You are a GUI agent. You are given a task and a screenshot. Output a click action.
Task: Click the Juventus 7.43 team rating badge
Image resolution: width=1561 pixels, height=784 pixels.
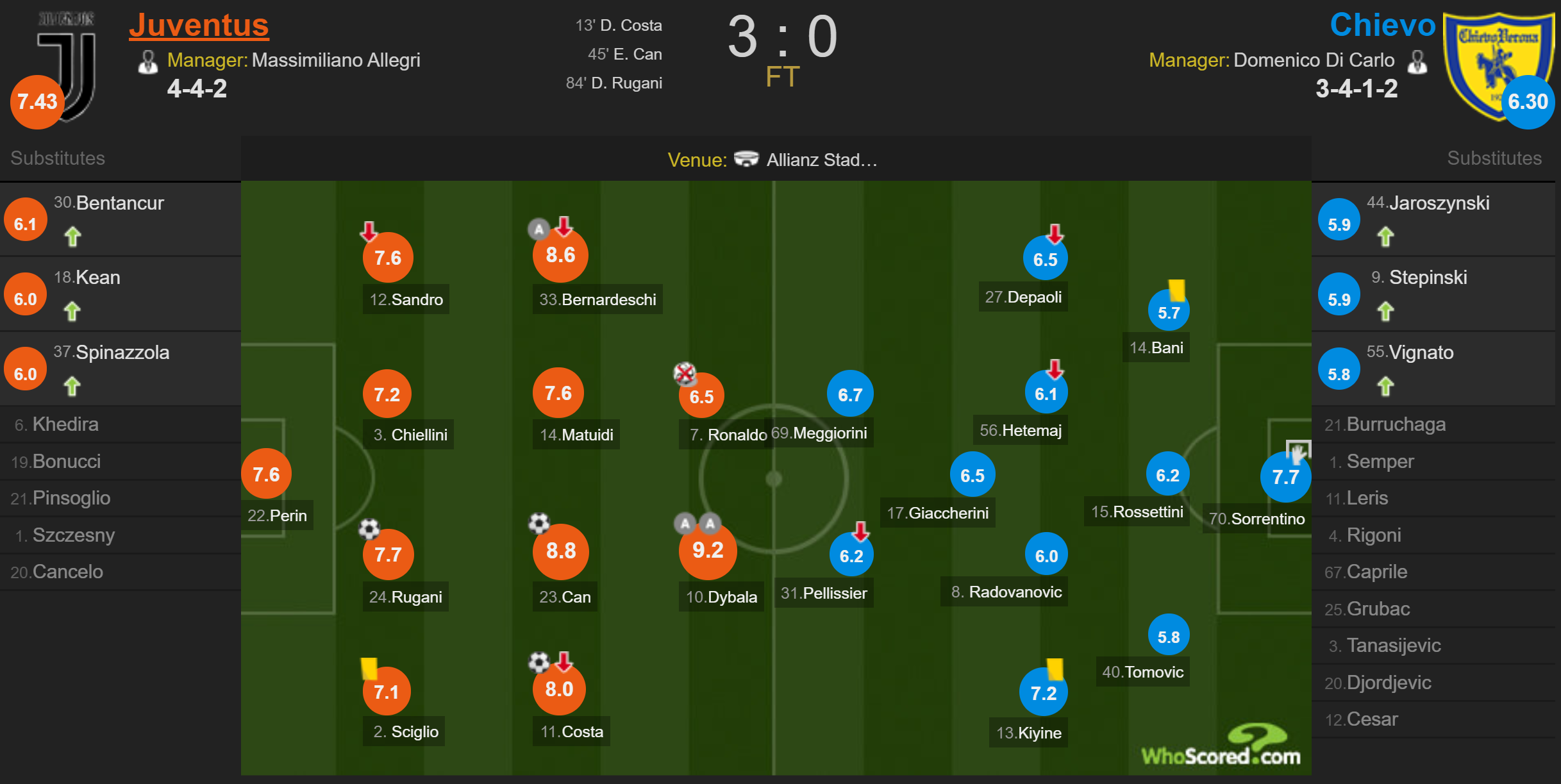point(37,101)
